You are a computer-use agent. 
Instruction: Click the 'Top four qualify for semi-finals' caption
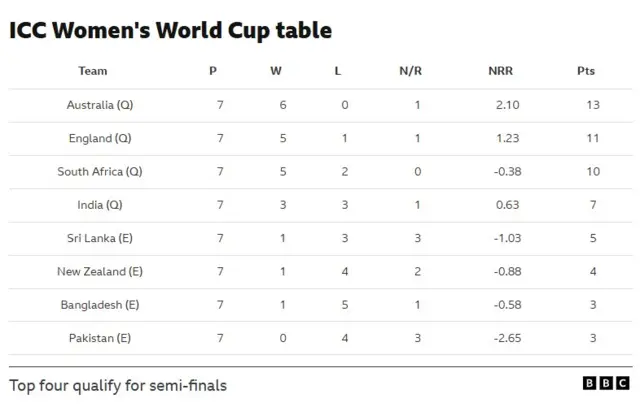(x=118, y=385)
